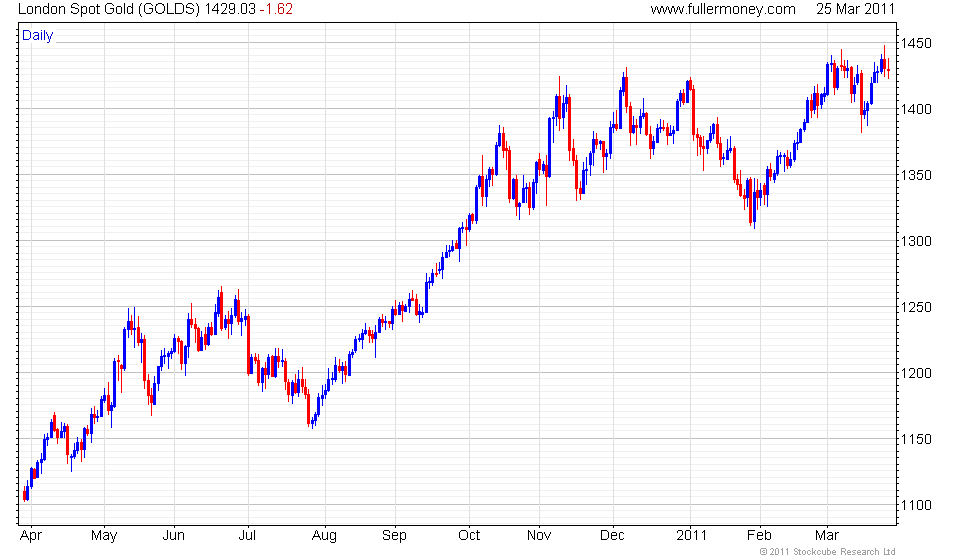Select the Dec month label on time axis

[x=612, y=536]
